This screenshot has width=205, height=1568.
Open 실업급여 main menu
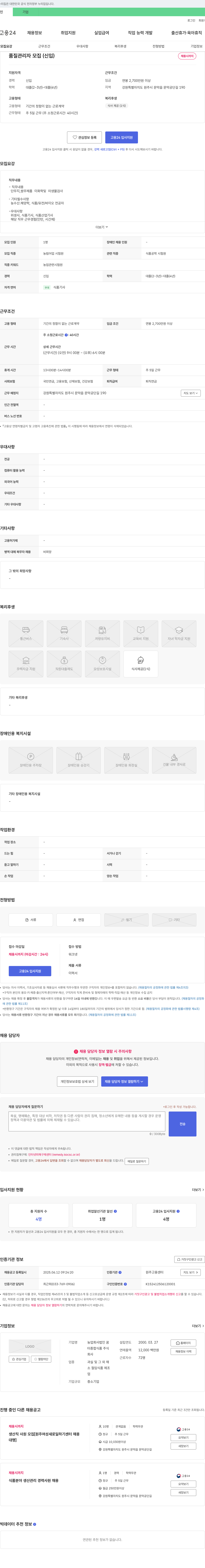[x=102, y=33]
